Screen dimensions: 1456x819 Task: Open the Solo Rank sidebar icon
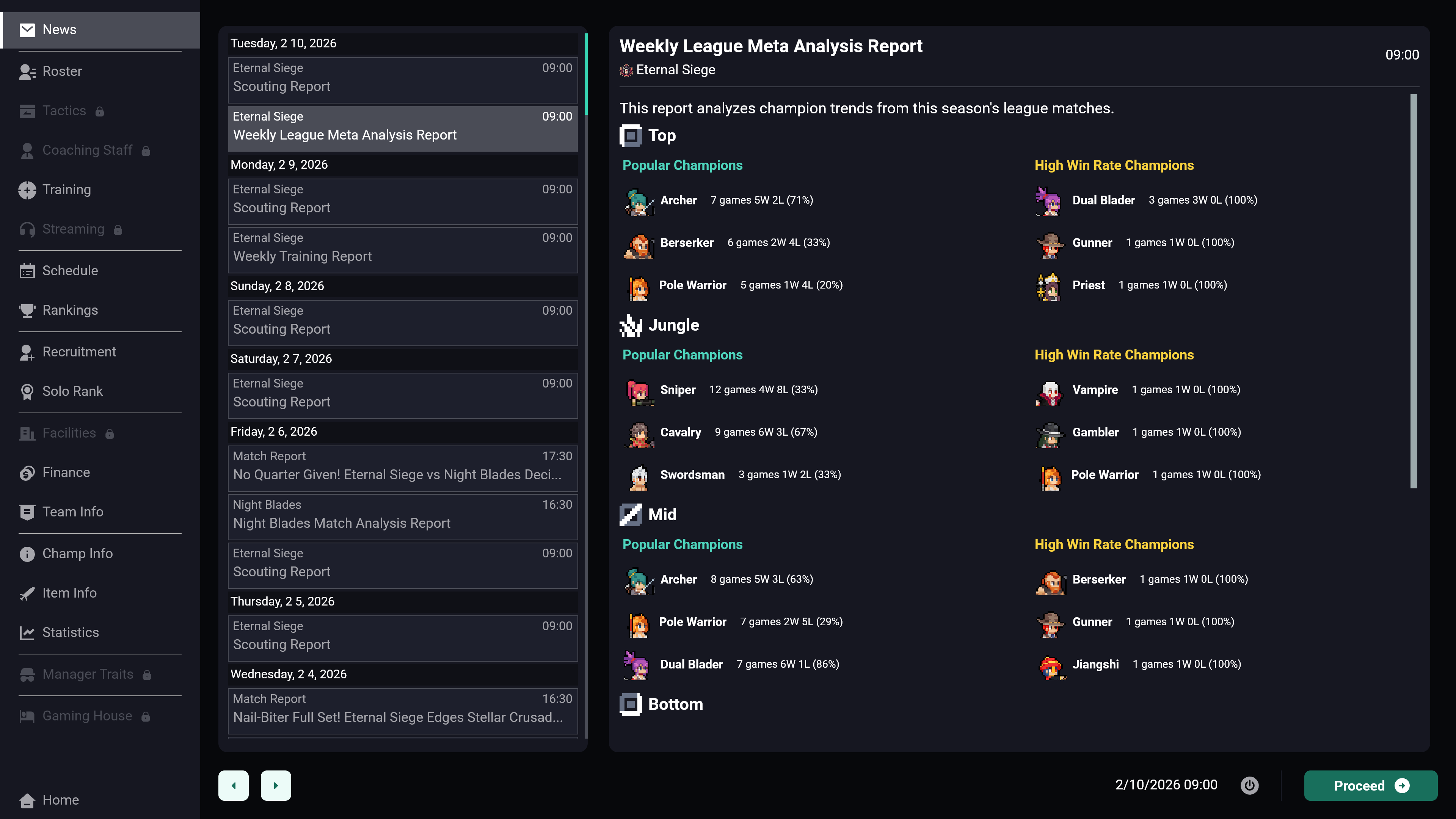coord(27,392)
